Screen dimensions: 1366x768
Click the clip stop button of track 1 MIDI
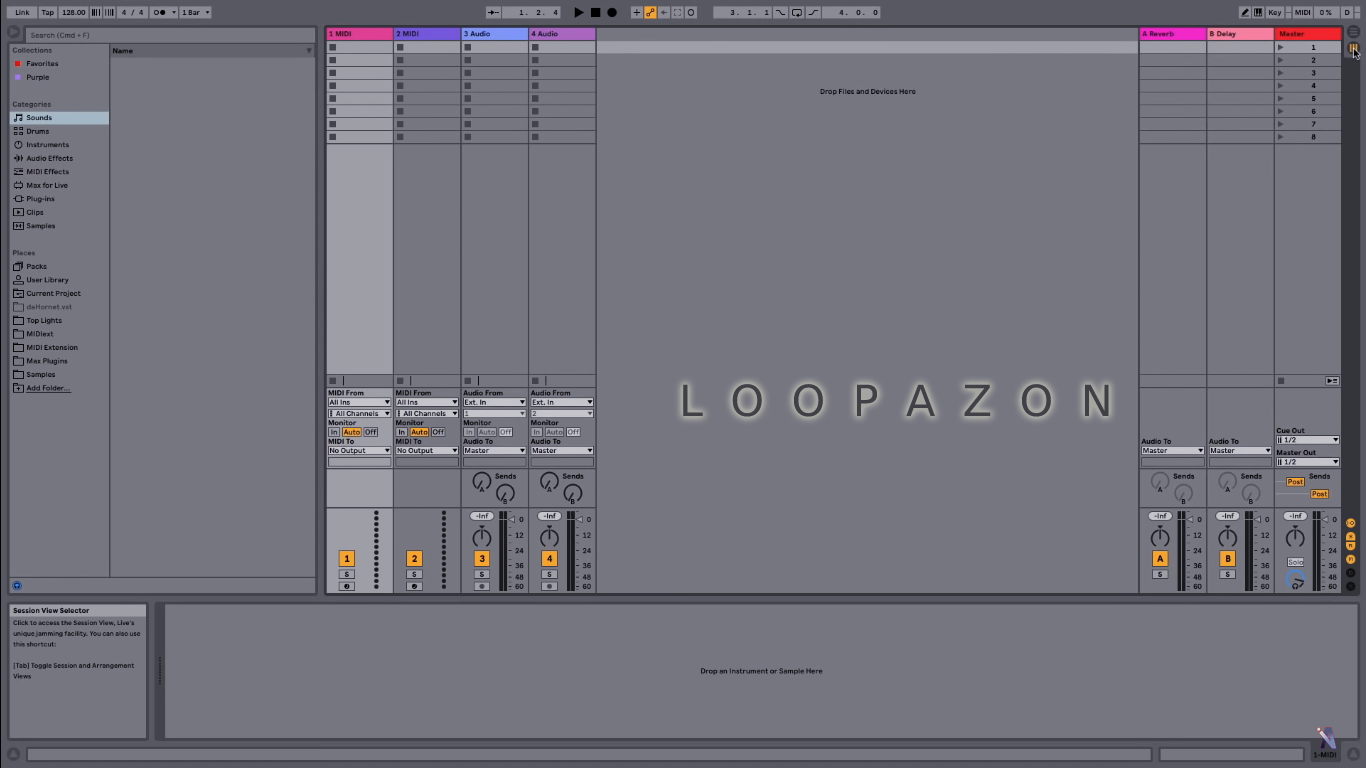coord(332,381)
